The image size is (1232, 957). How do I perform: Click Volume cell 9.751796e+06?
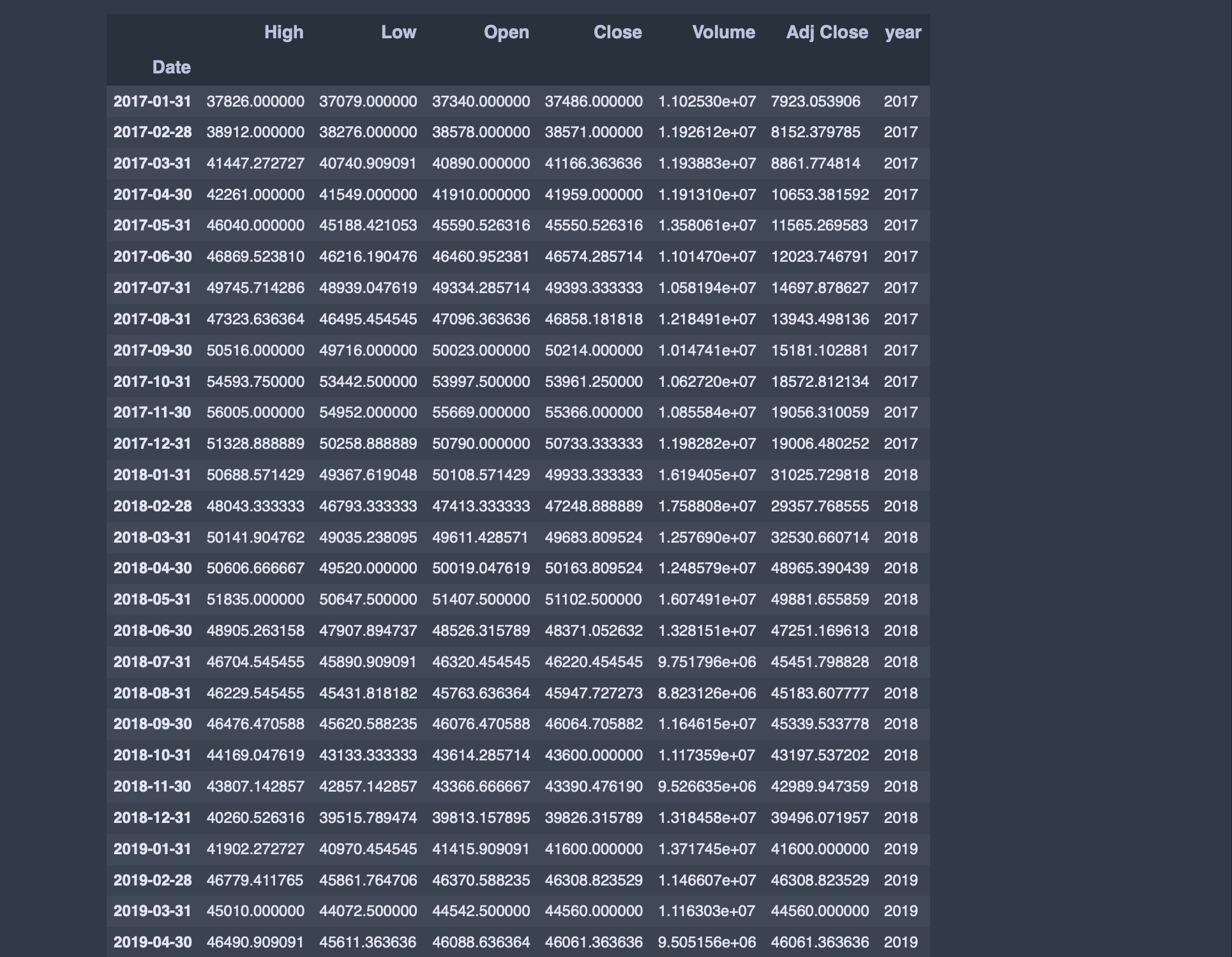pos(707,662)
